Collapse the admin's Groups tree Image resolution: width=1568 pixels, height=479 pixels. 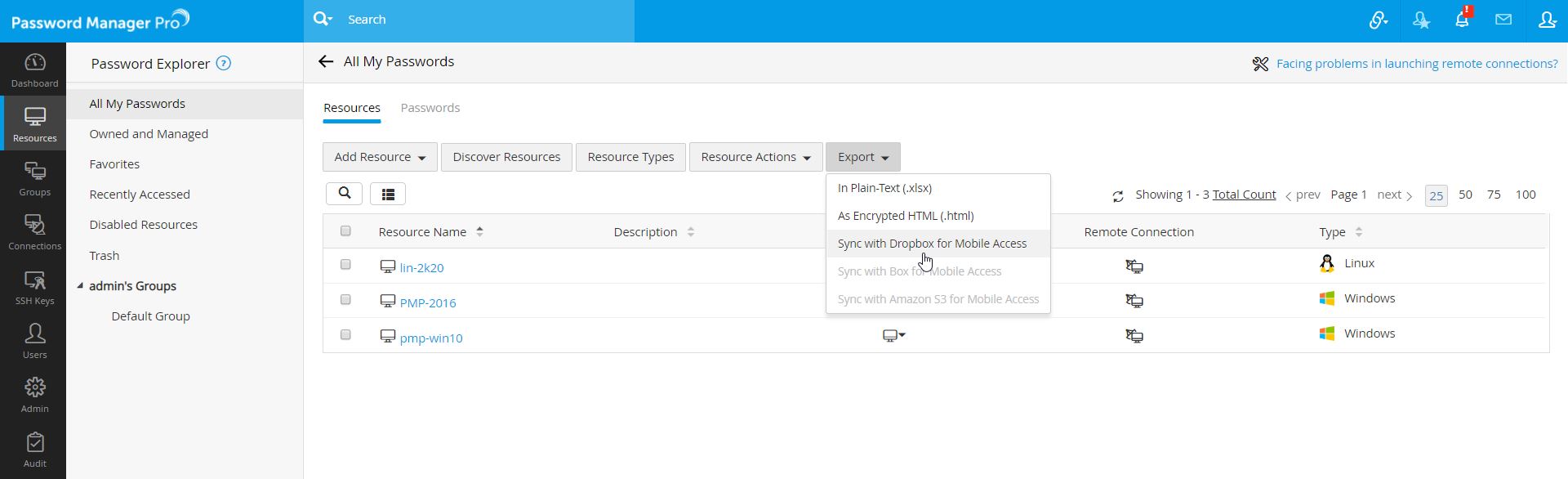80,286
